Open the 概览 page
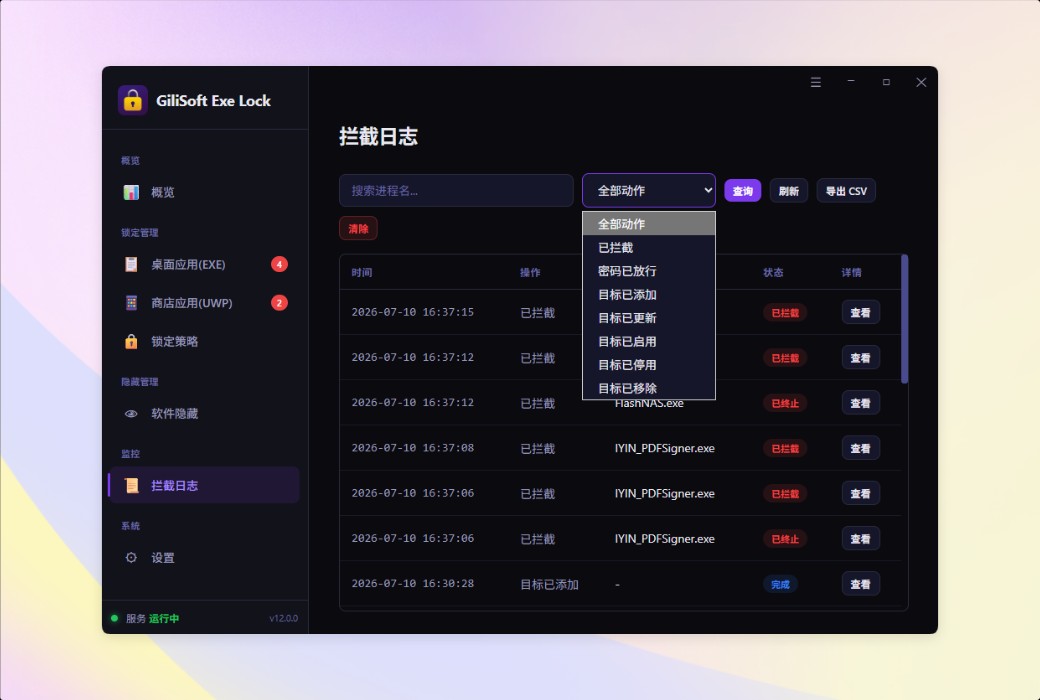This screenshot has height=700, width=1040. pos(204,192)
